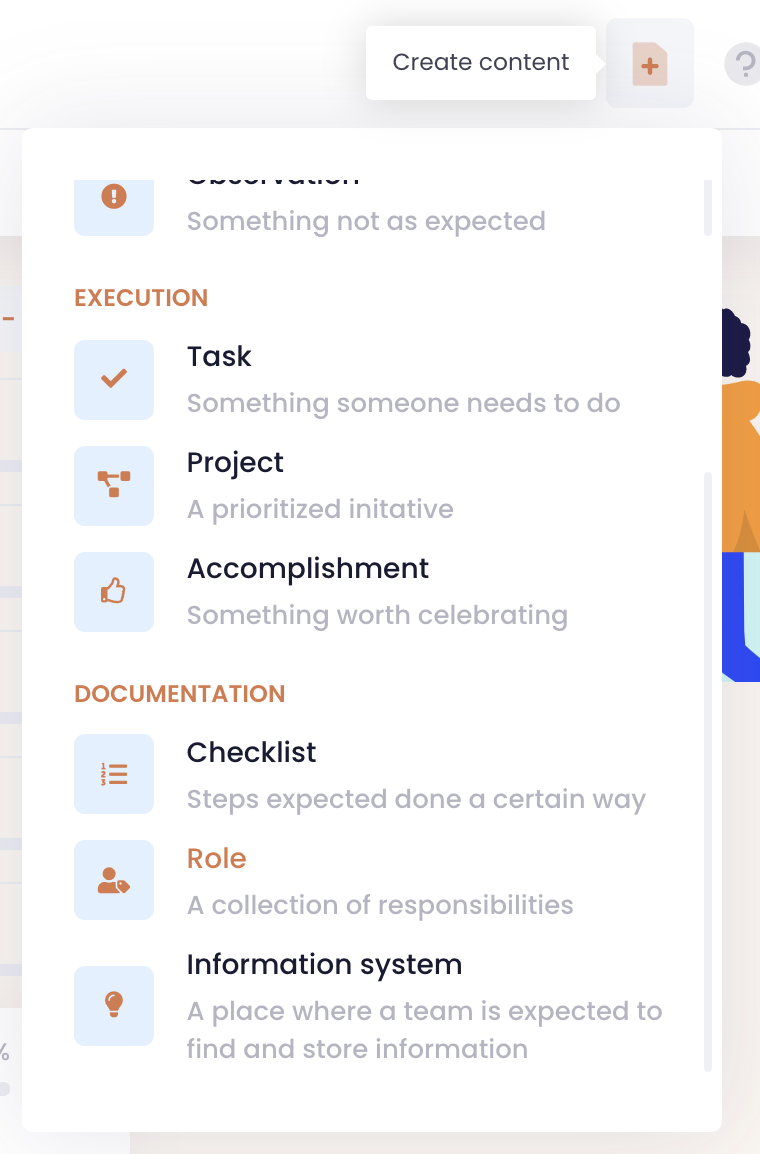The height and width of the screenshot is (1154, 760).
Task: Choose Checklist under Documentation
Action: pos(251,752)
